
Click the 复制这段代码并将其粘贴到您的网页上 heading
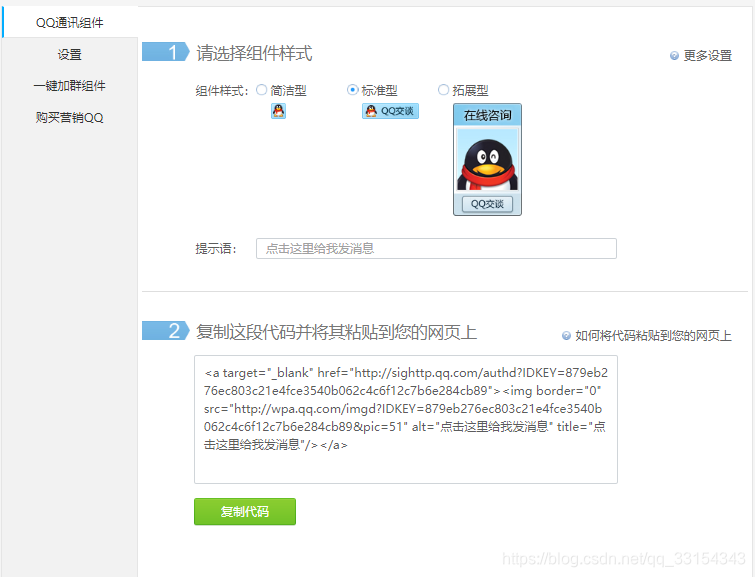336,332
